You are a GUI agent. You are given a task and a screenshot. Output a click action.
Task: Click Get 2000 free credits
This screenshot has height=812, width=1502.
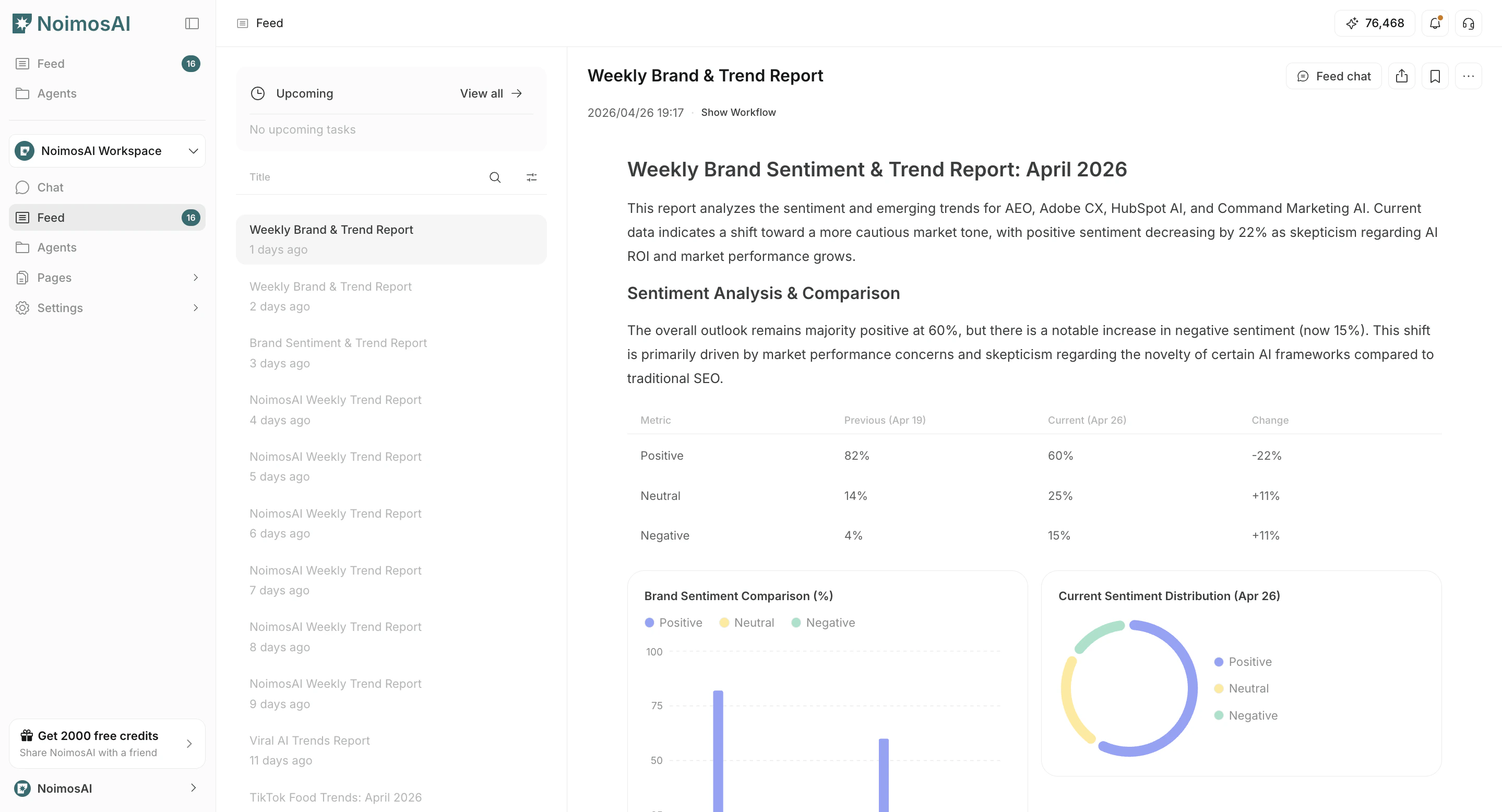click(108, 744)
